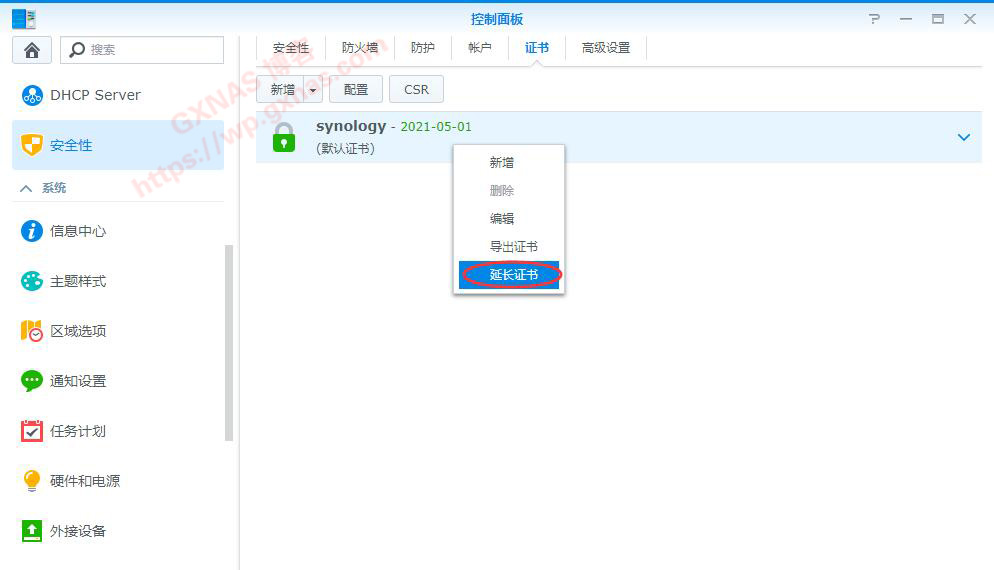Screen dimensions: 994x570
Task: Open Notification settings chat icon
Action: coord(32,381)
